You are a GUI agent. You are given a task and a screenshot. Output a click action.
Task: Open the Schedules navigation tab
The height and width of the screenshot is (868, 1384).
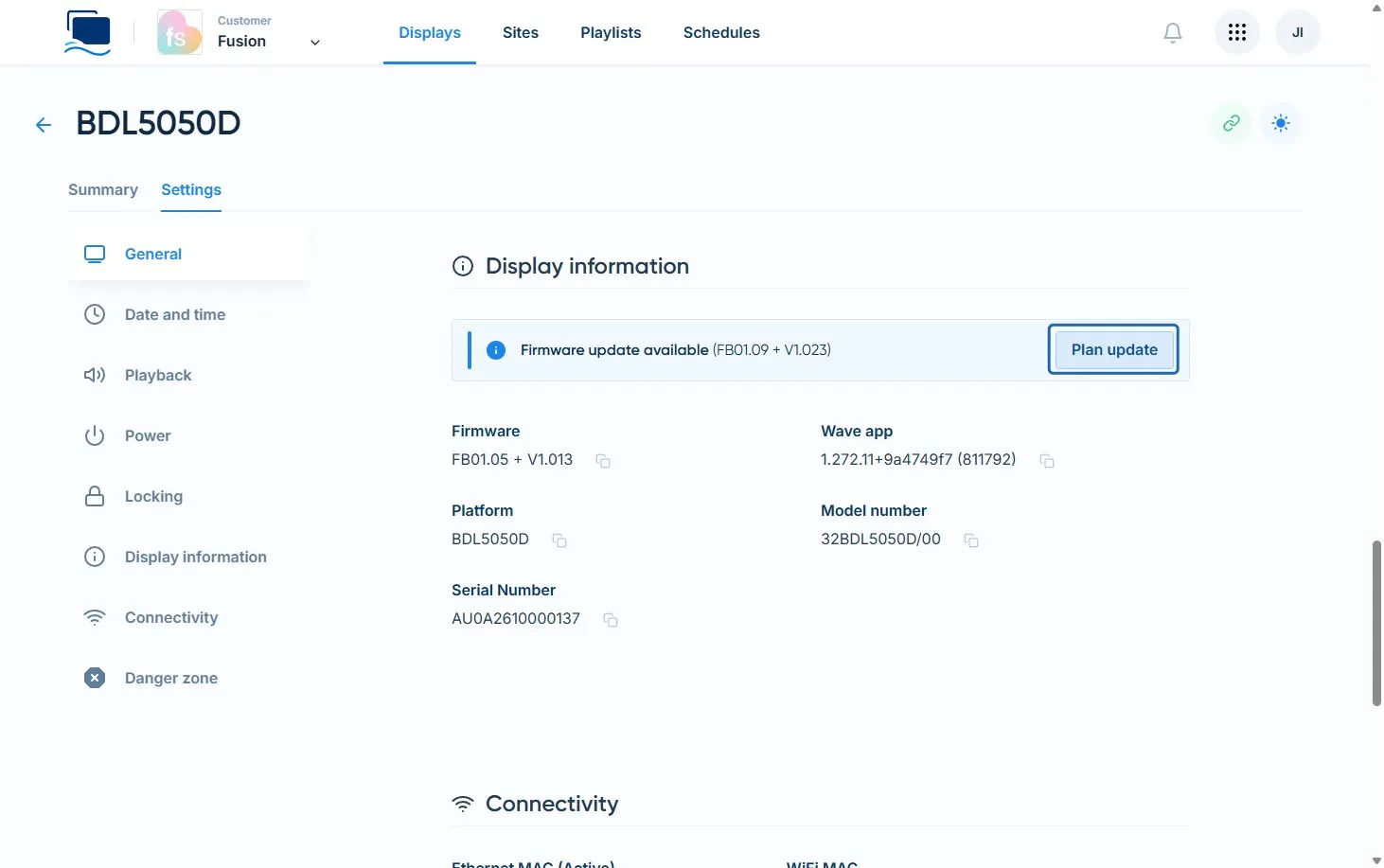click(721, 33)
